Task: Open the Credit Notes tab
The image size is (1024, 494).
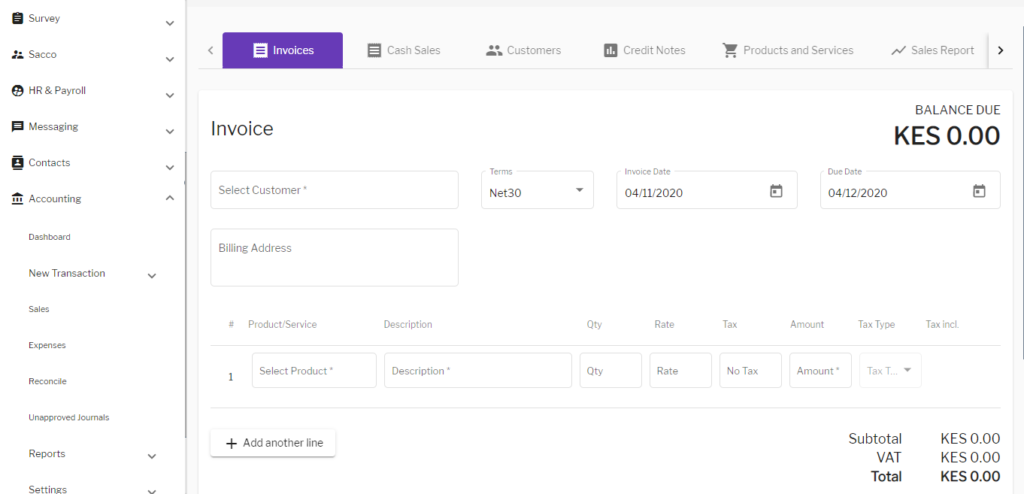Action: point(644,50)
